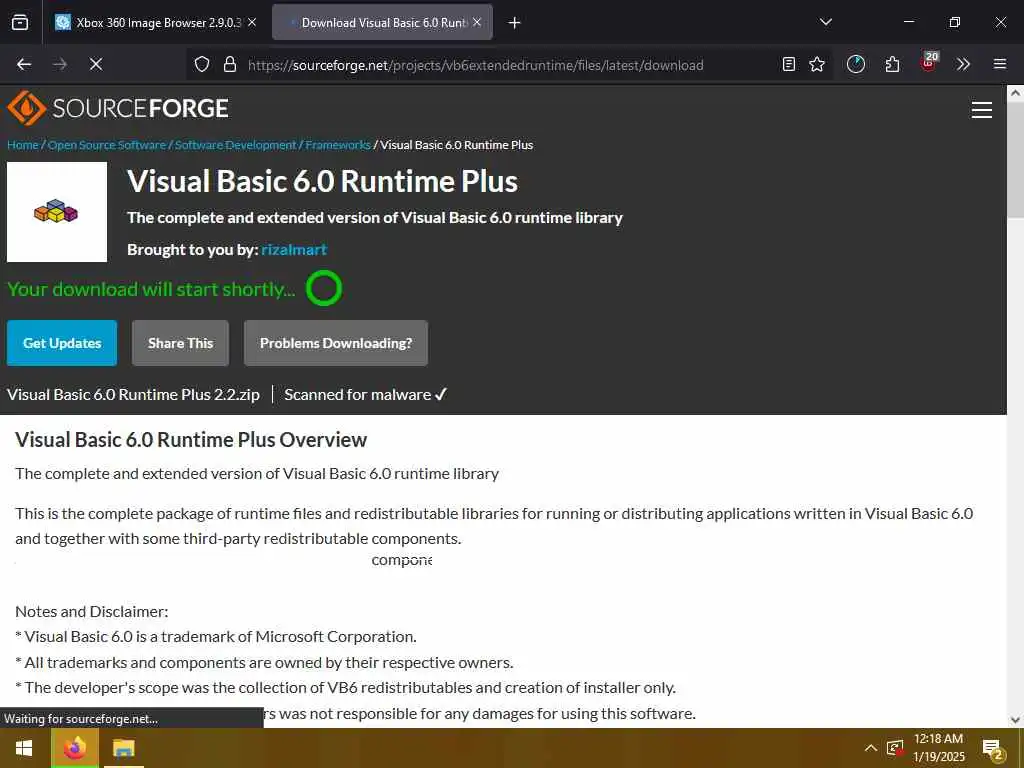Open File Explorer from the taskbar
Screen dimensions: 1024x768
pyautogui.click(x=123, y=748)
